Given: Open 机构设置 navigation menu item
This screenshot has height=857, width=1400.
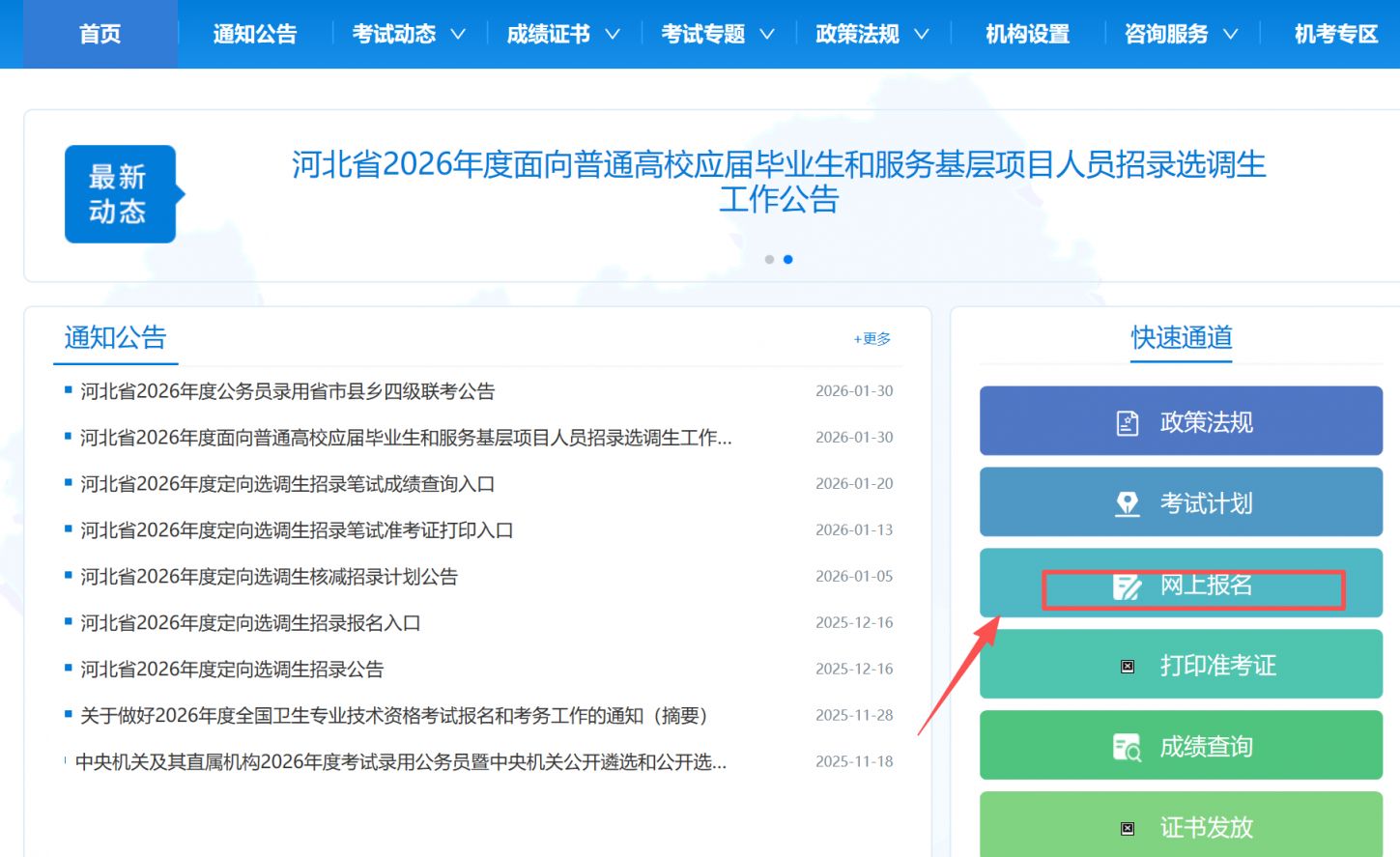Looking at the screenshot, I should click(1028, 34).
